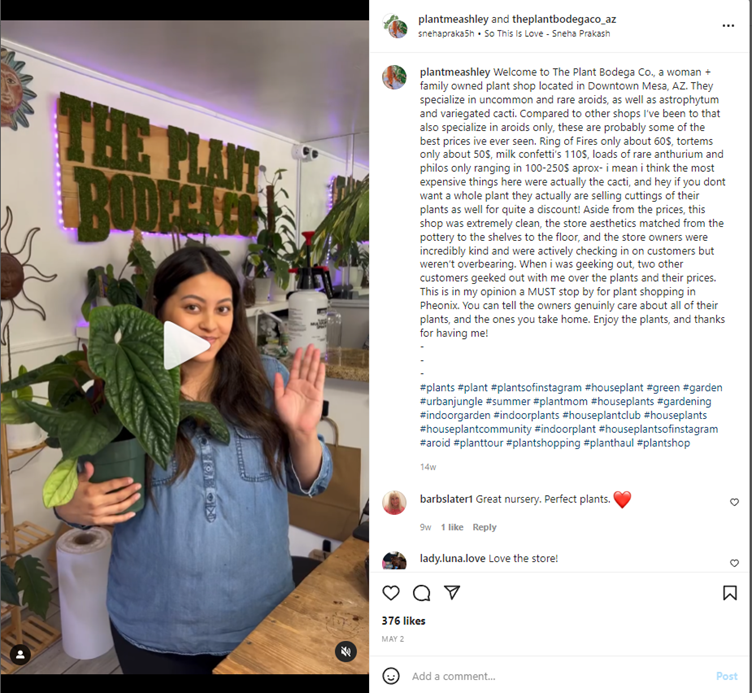The width and height of the screenshot is (752, 693).
Task: Open theplantbodegaco_az profile link
Action: click(x=564, y=19)
